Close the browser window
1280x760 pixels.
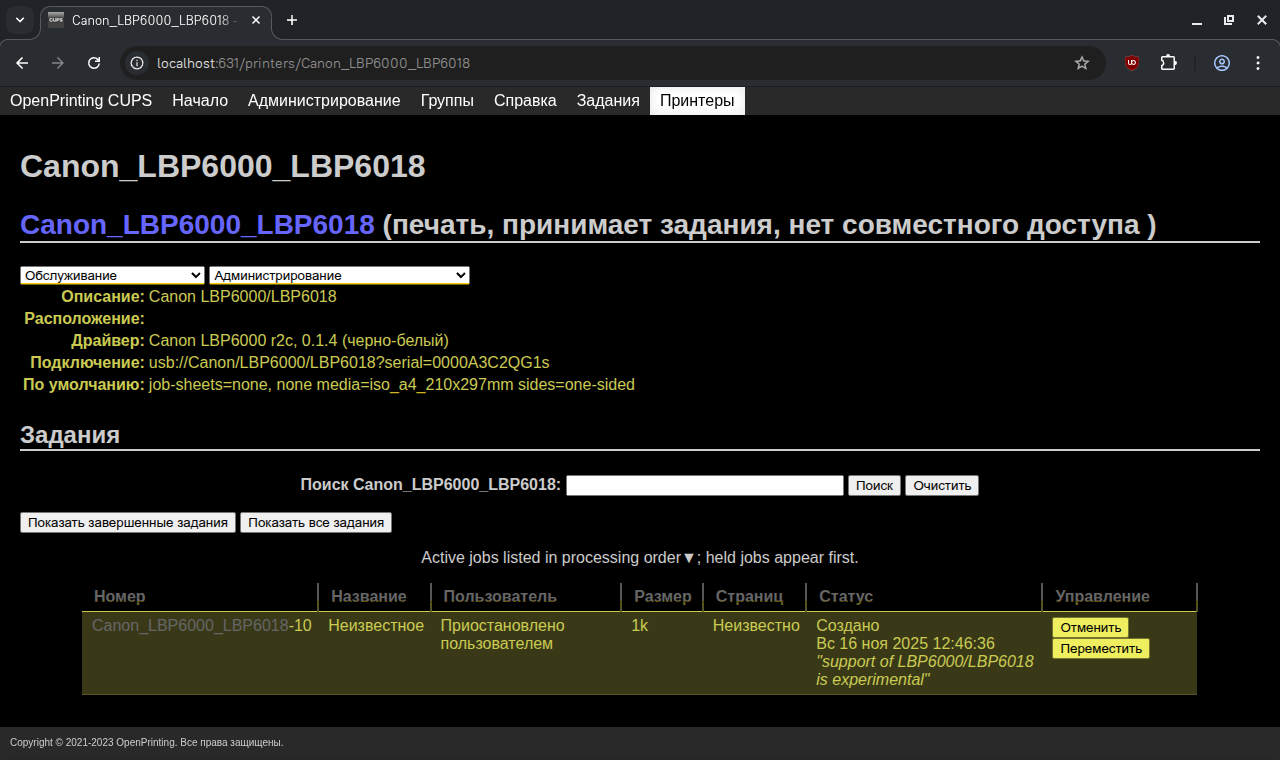[1260, 20]
